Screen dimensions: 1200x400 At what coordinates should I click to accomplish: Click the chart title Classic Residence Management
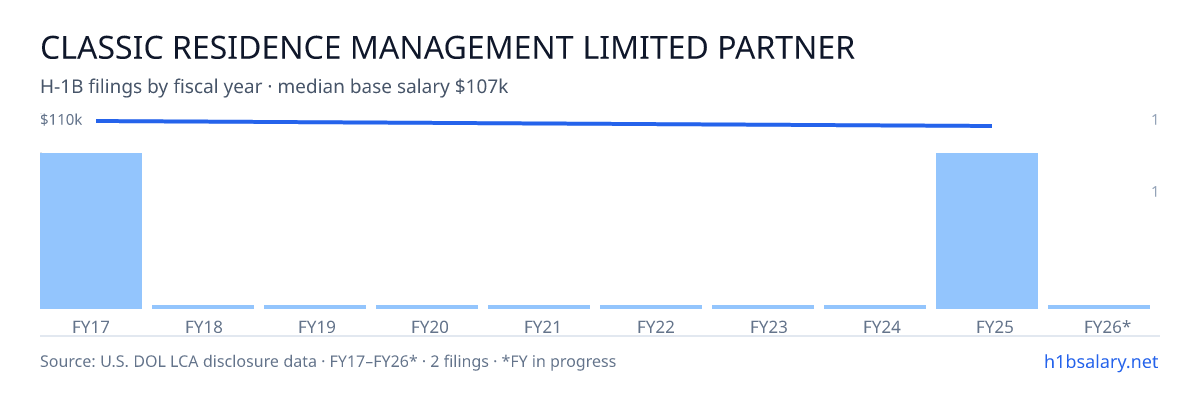(x=447, y=48)
